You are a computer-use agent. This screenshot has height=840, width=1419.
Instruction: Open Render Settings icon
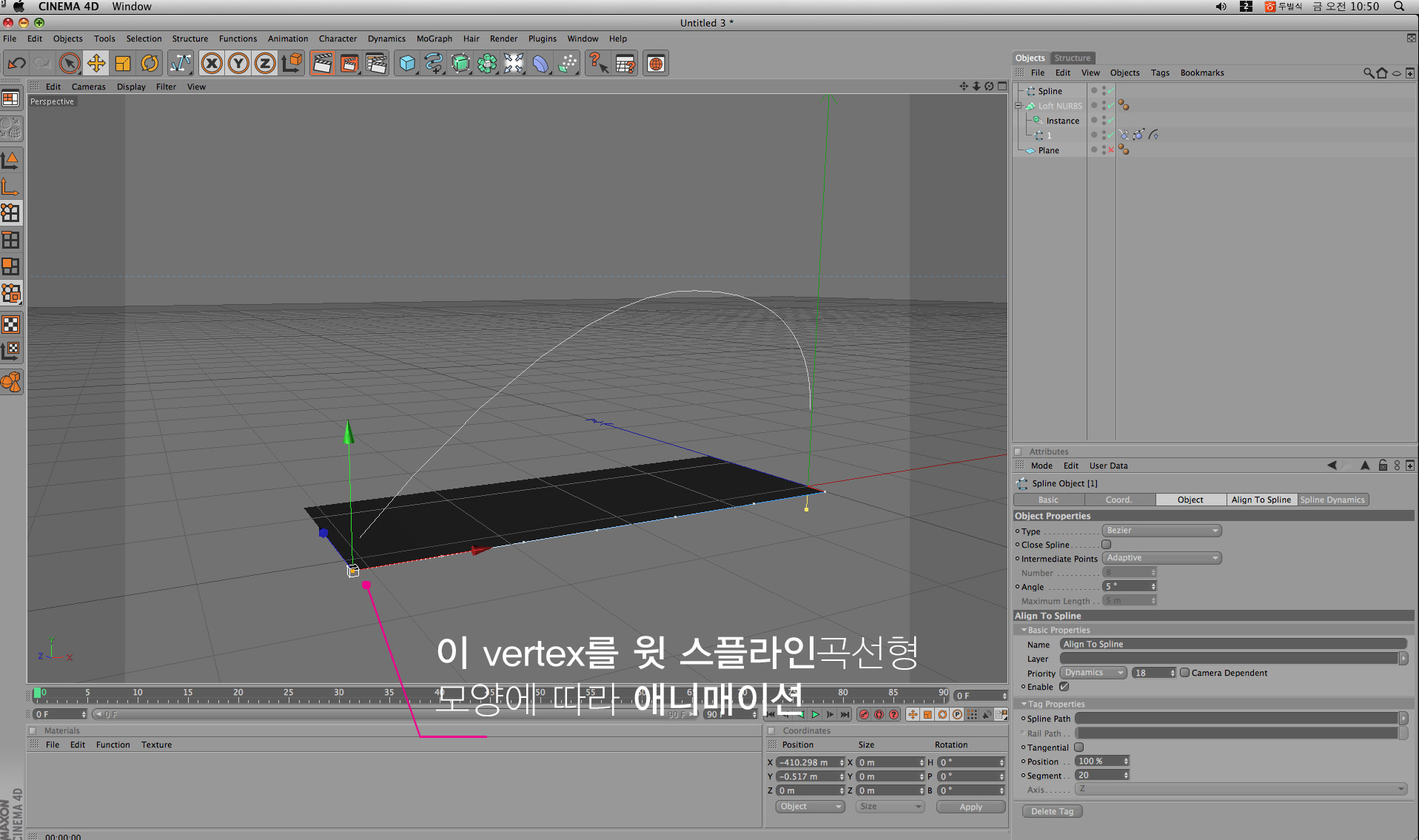(376, 64)
